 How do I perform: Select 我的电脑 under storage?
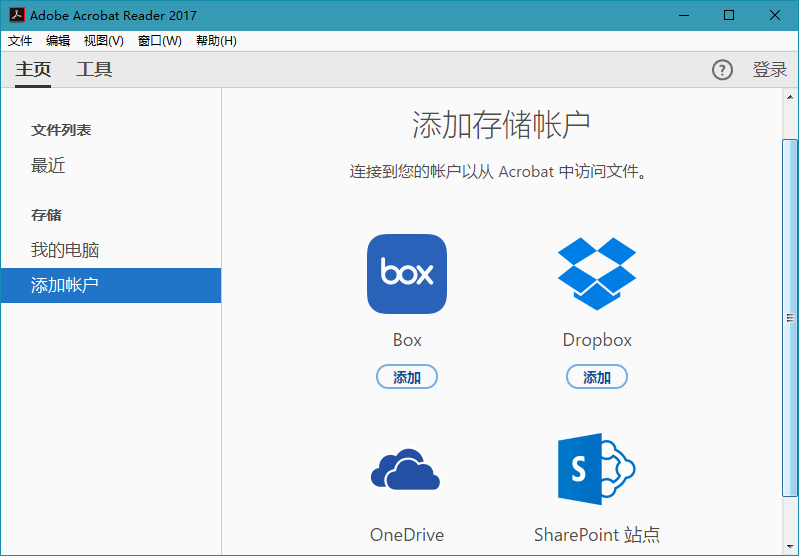[65, 250]
